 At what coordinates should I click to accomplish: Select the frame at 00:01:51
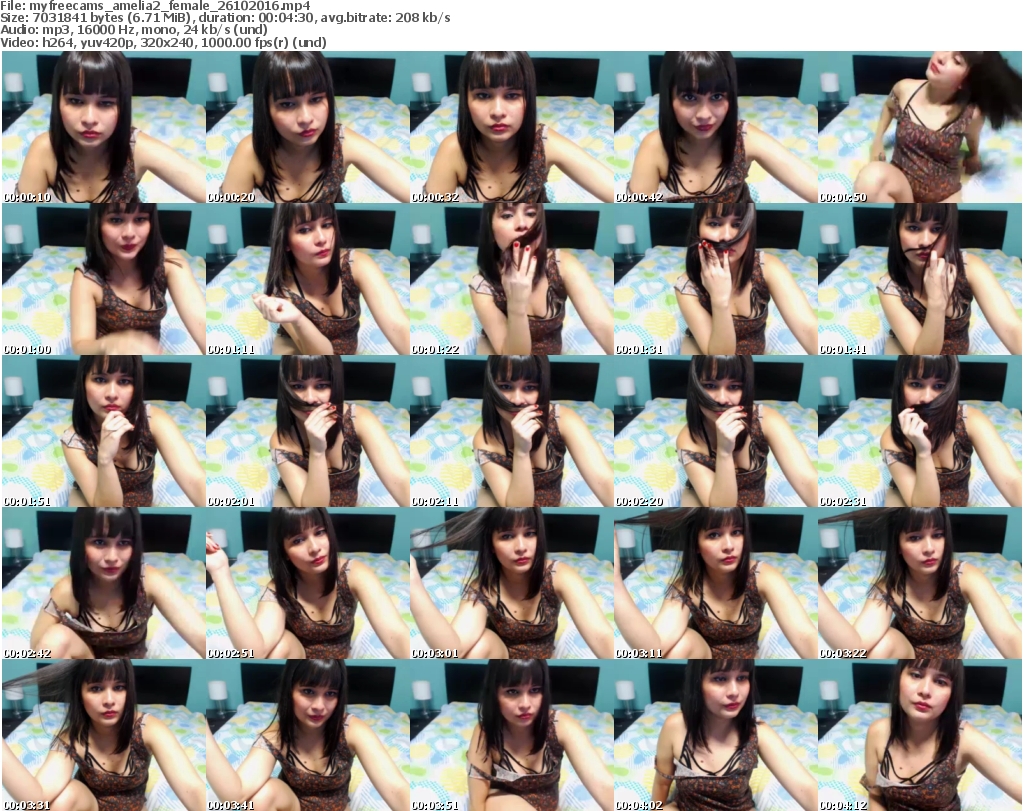click(103, 431)
